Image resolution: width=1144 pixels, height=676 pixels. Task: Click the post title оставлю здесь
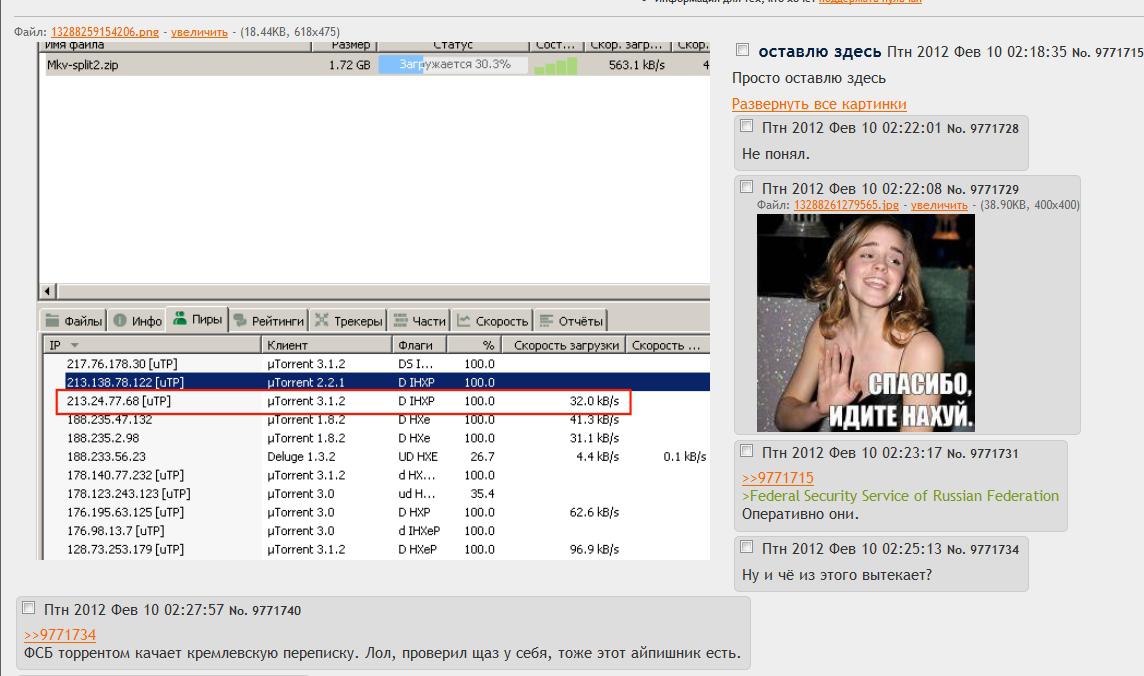point(820,52)
